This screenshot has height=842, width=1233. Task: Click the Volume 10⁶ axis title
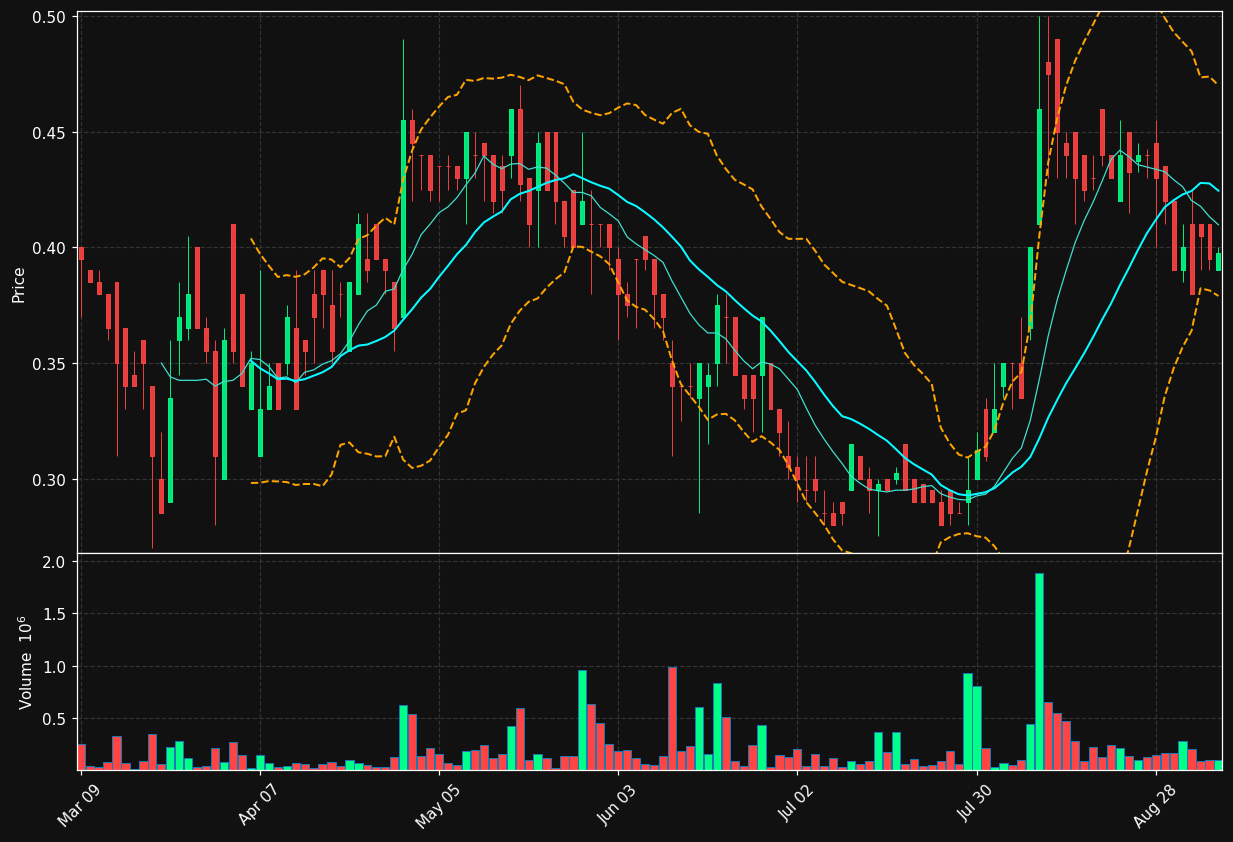tap(25, 662)
